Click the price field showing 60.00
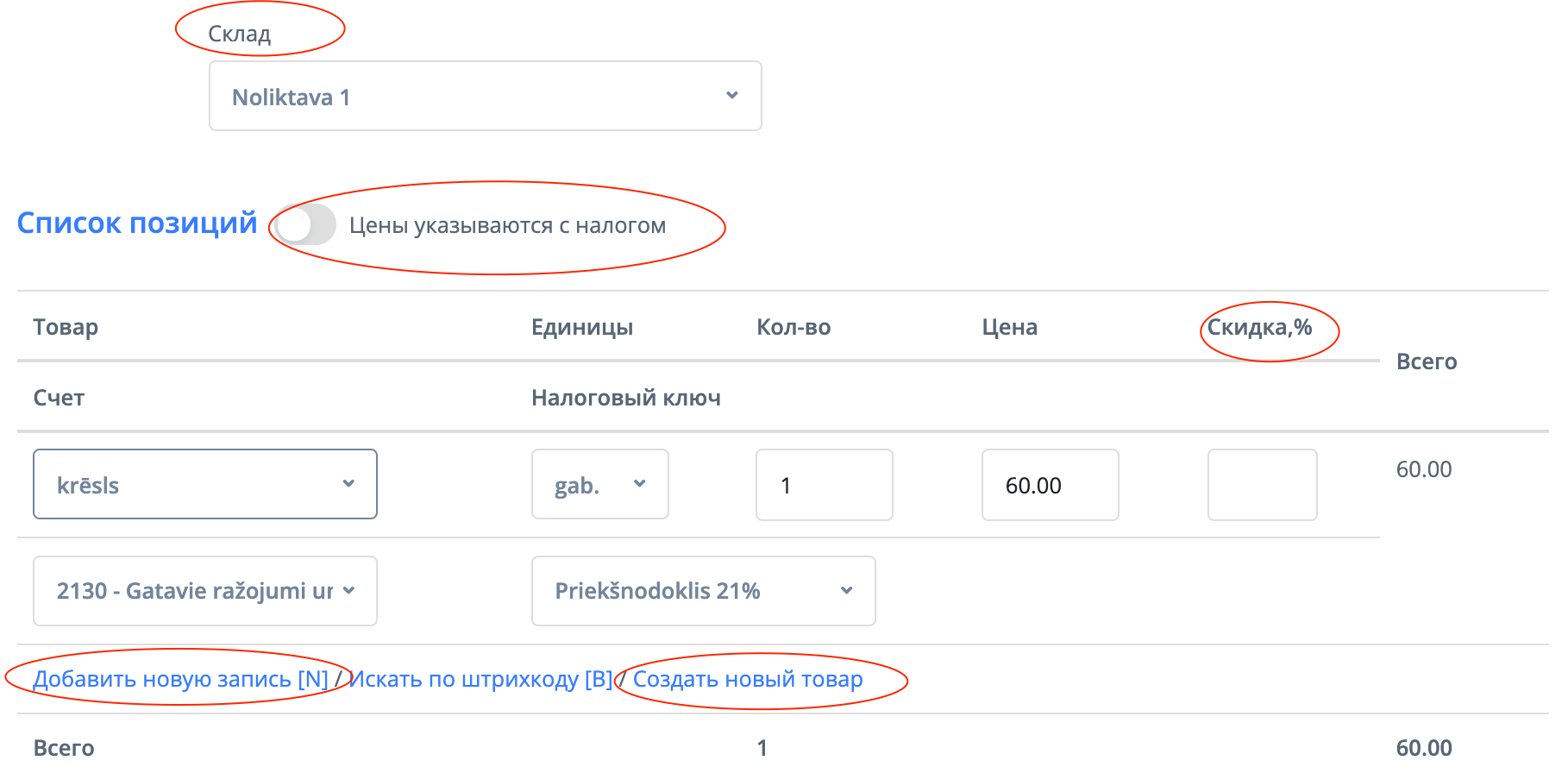 point(1050,485)
